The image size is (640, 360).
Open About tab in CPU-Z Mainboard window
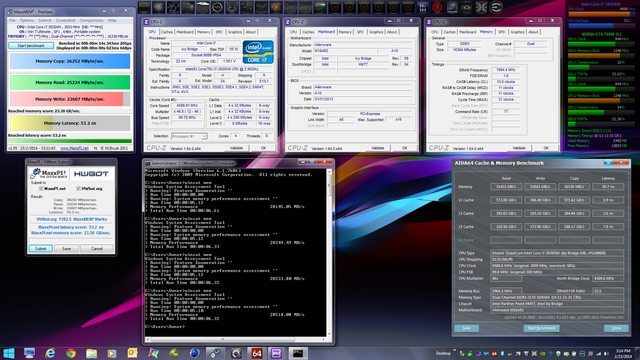pyautogui.click(x=392, y=32)
